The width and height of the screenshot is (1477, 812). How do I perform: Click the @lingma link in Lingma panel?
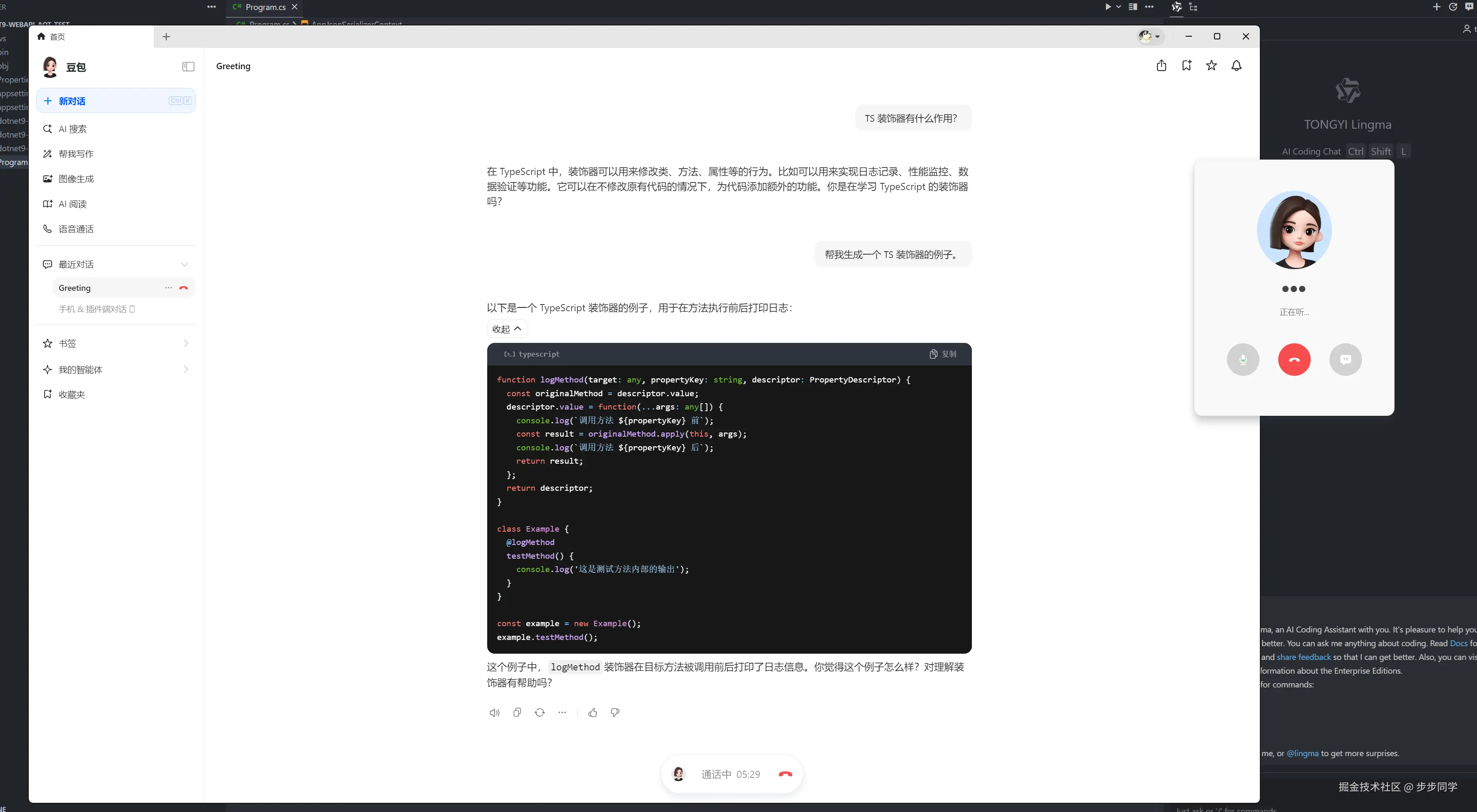click(x=1302, y=754)
